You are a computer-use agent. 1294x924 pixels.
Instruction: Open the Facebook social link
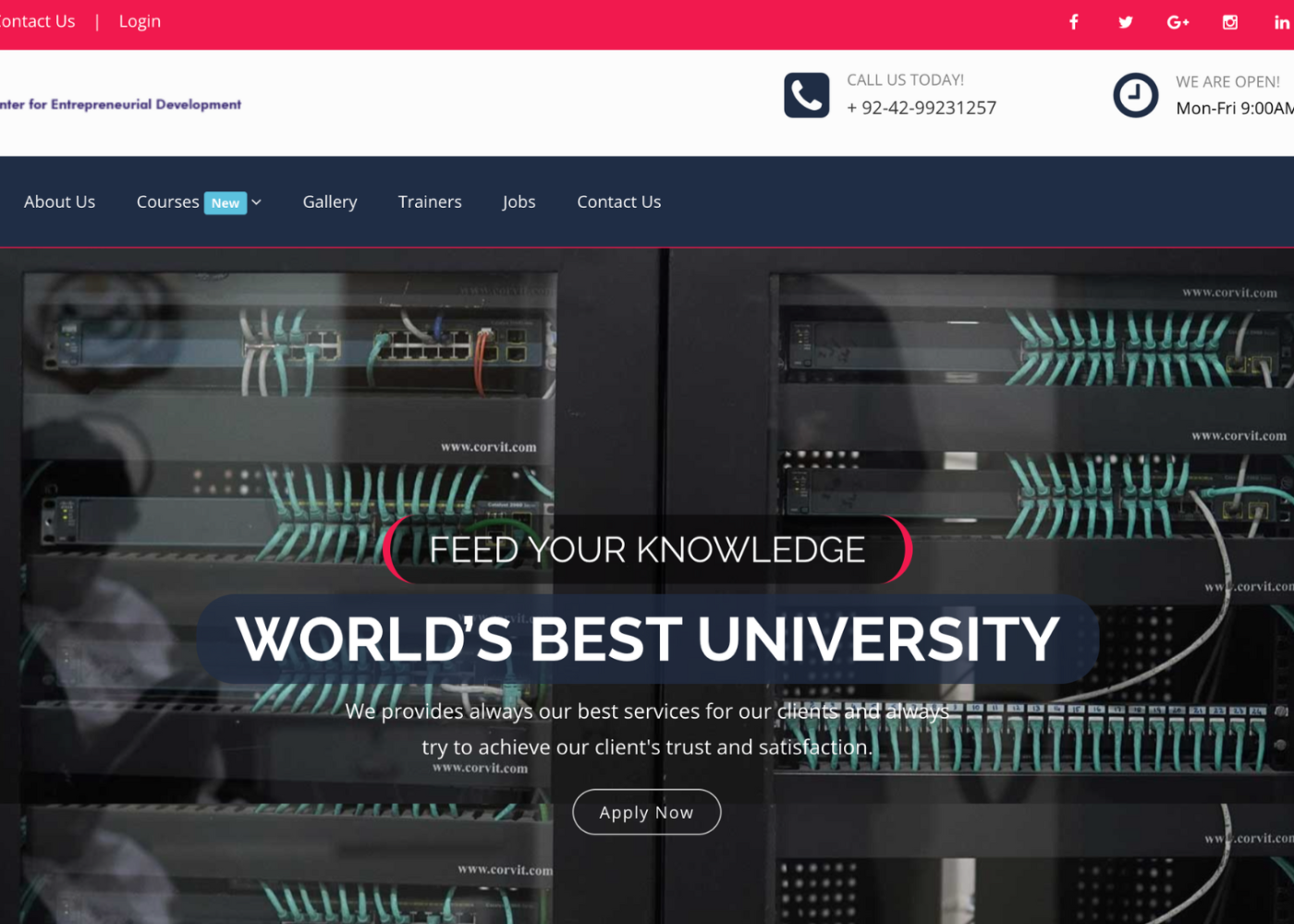pos(1073,22)
